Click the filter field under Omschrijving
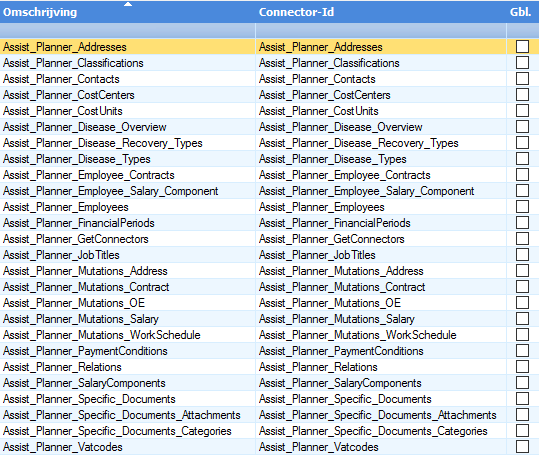The image size is (539, 456). 128,31
